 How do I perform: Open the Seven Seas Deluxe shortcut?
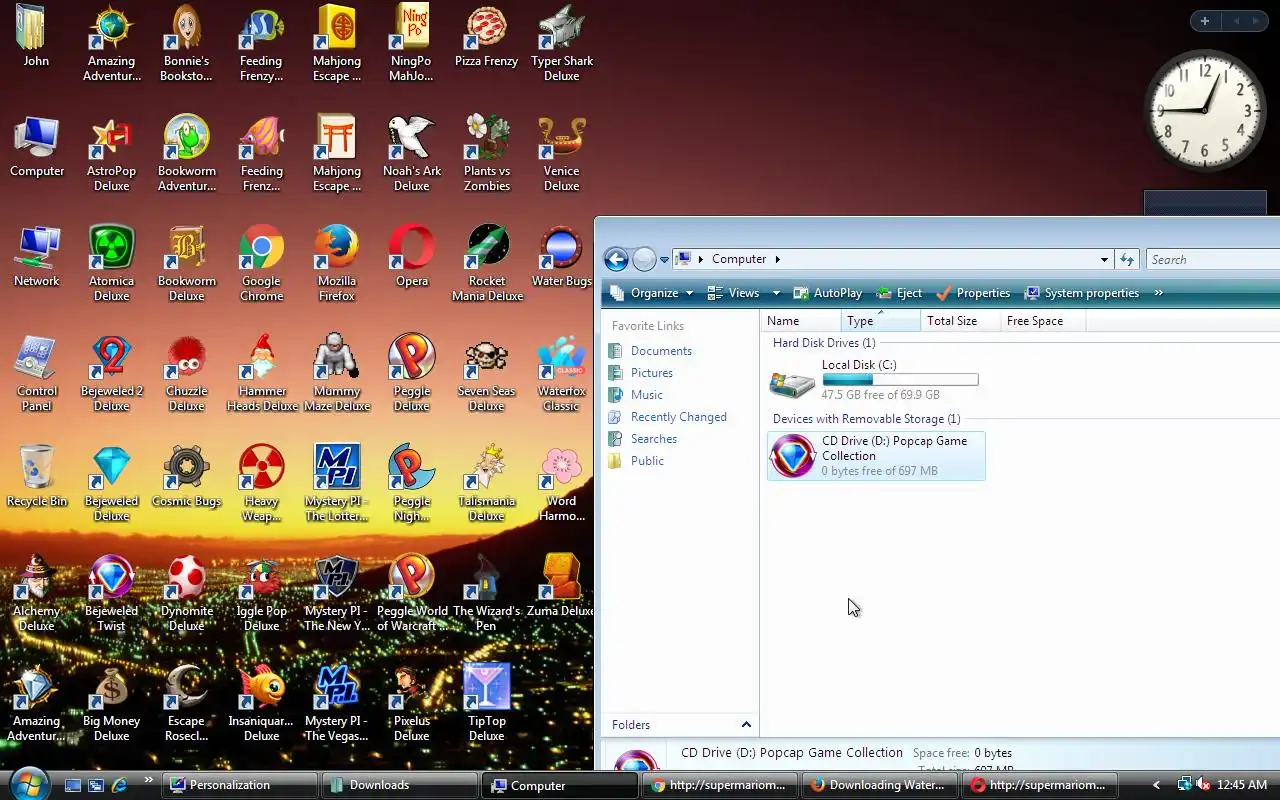[487, 372]
